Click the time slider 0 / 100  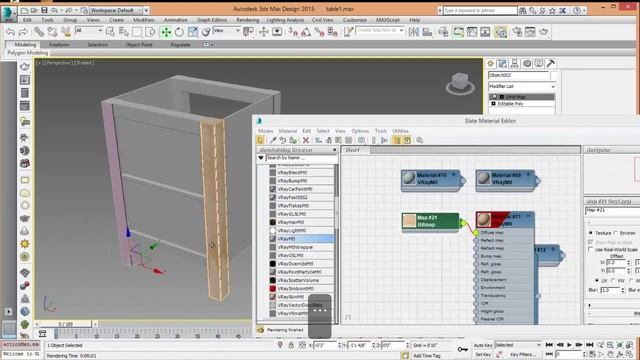click(66, 324)
